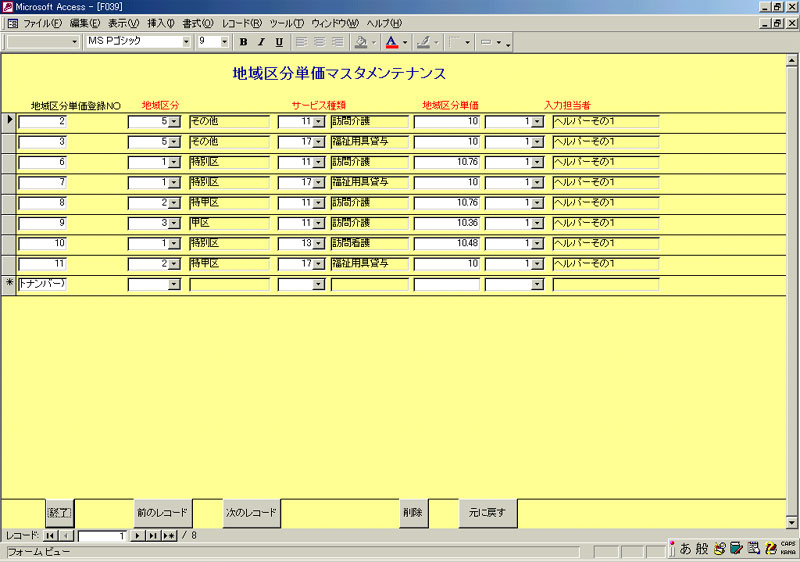Open the ファイル(F) menu
Viewport: 800px width, 562px height.
[41, 23]
